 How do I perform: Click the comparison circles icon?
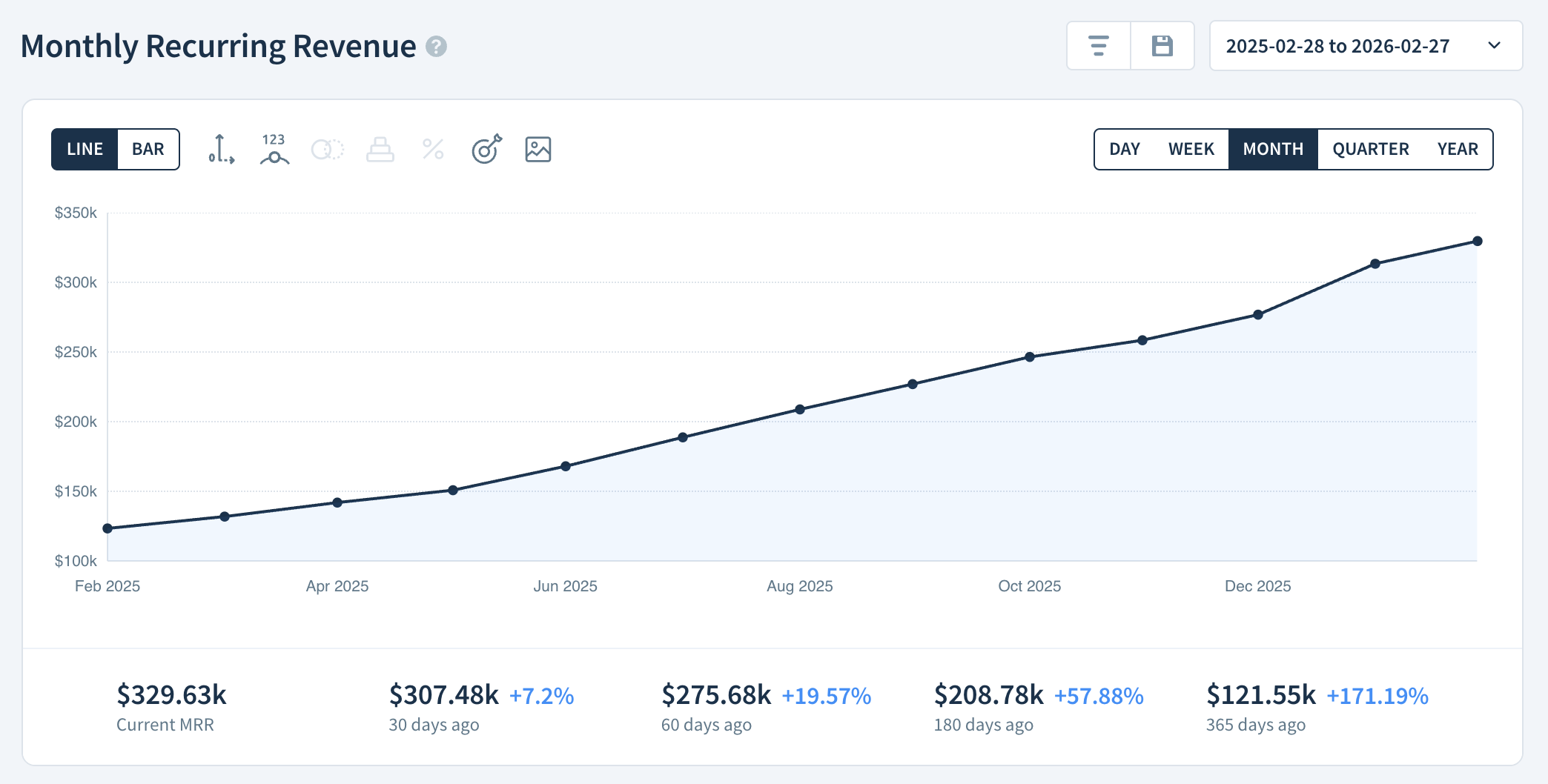coord(326,148)
